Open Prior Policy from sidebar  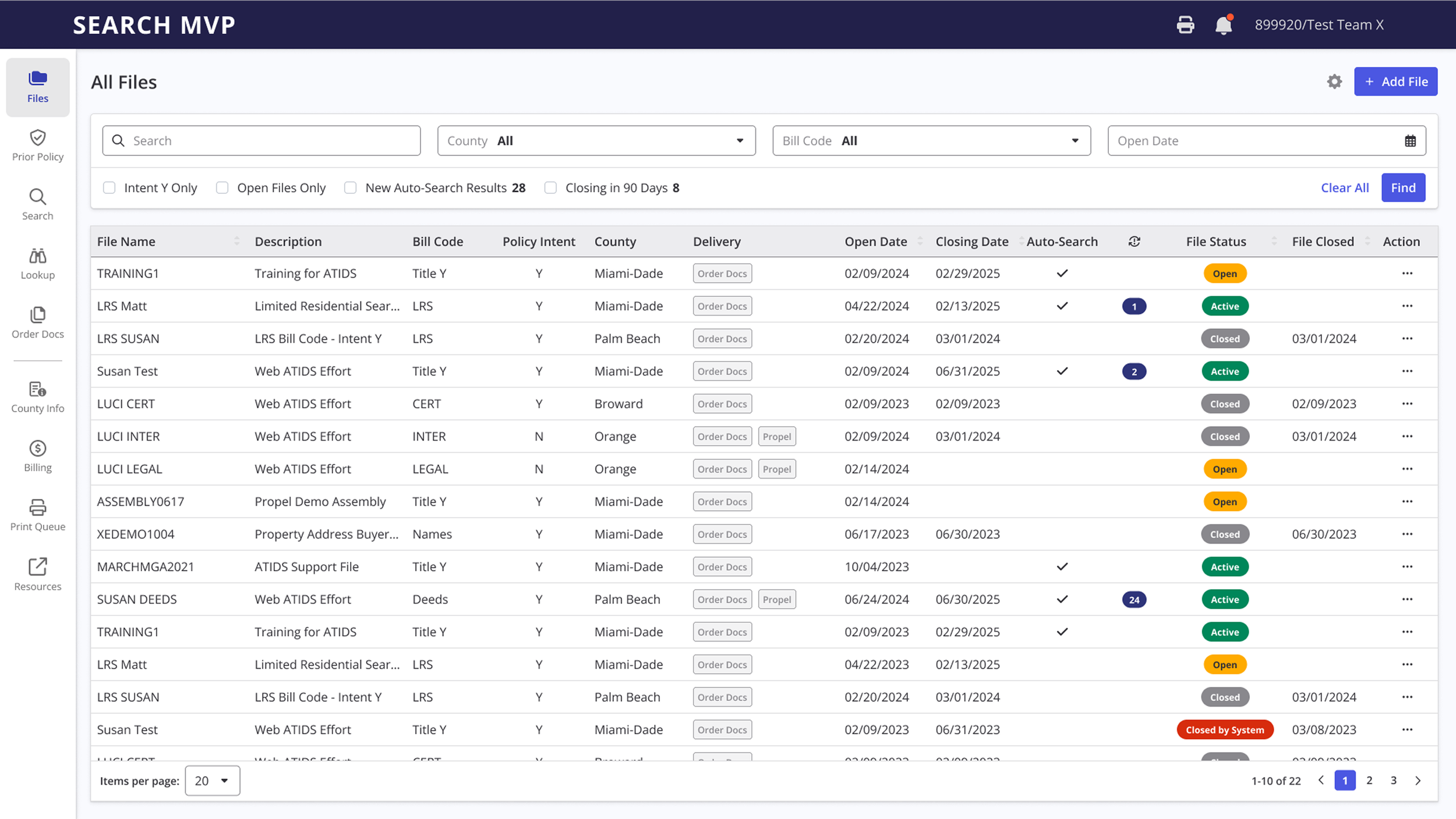pyautogui.click(x=38, y=146)
